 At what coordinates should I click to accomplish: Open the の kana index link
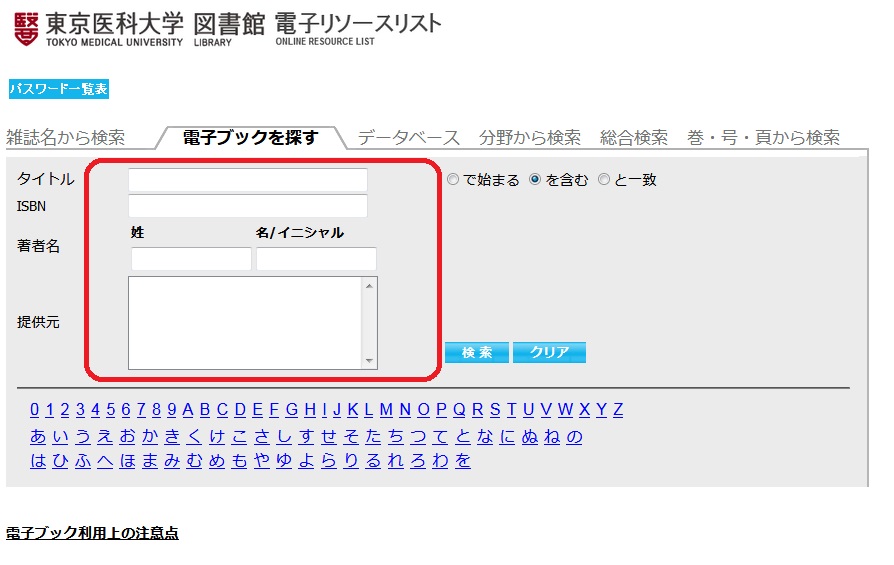click(x=575, y=436)
